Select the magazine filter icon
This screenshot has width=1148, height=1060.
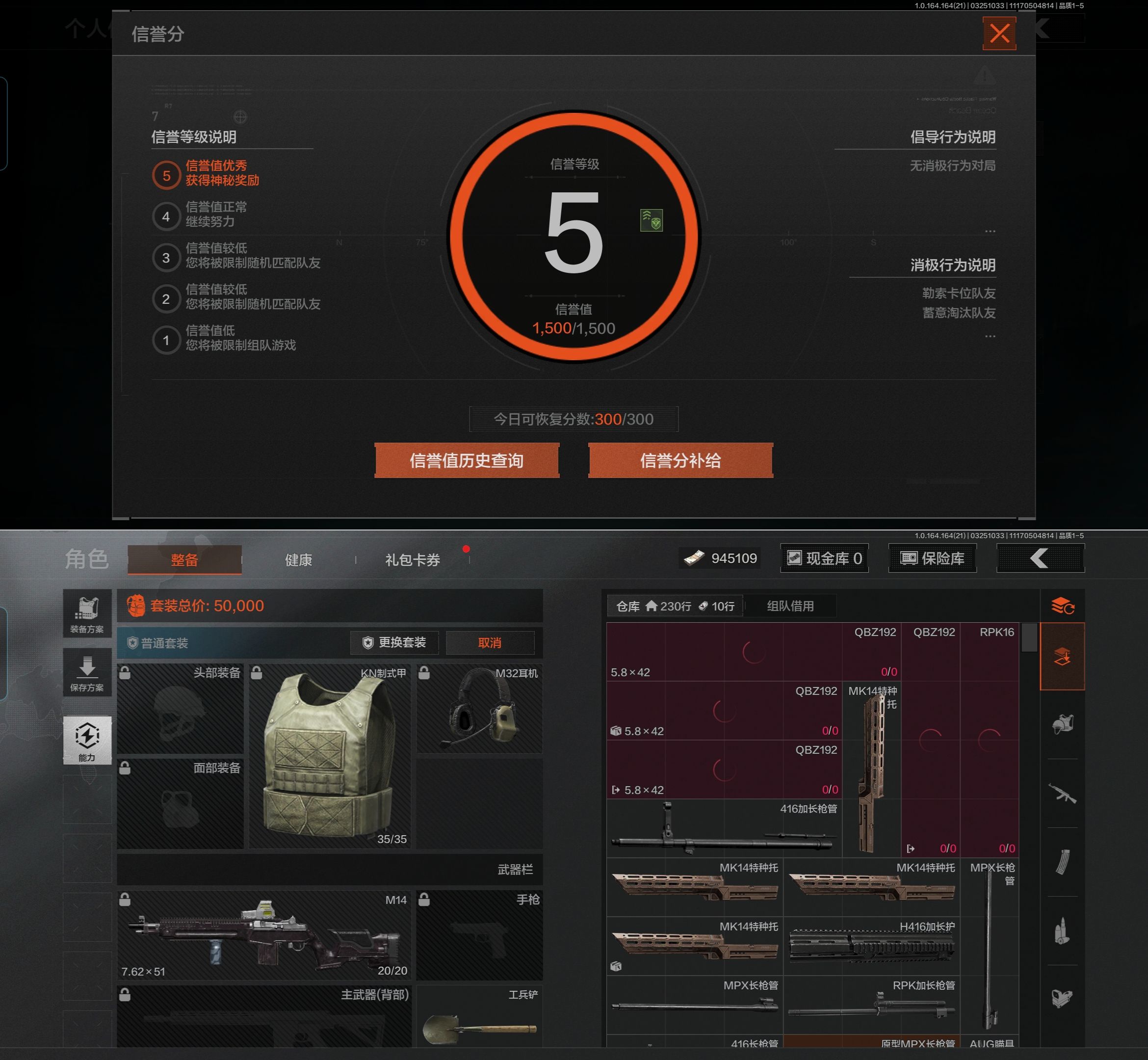tap(1062, 862)
